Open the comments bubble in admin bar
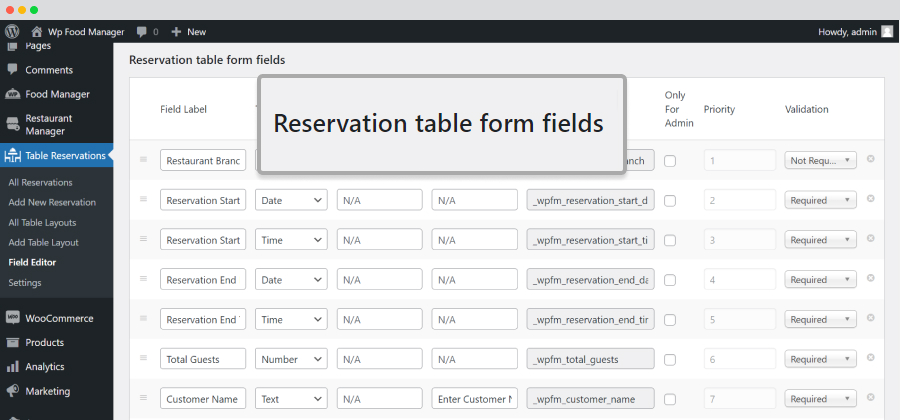The image size is (900, 420). pos(148,32)
